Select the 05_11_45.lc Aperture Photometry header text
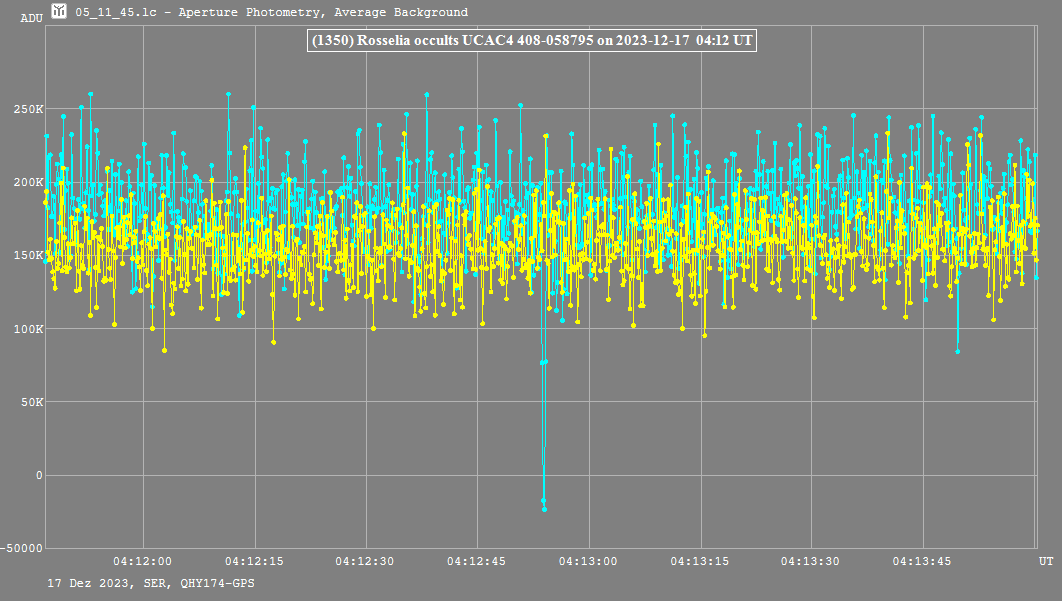Image resolution: width=1062 pixels, height=601 pixels. tap(272, 13)
